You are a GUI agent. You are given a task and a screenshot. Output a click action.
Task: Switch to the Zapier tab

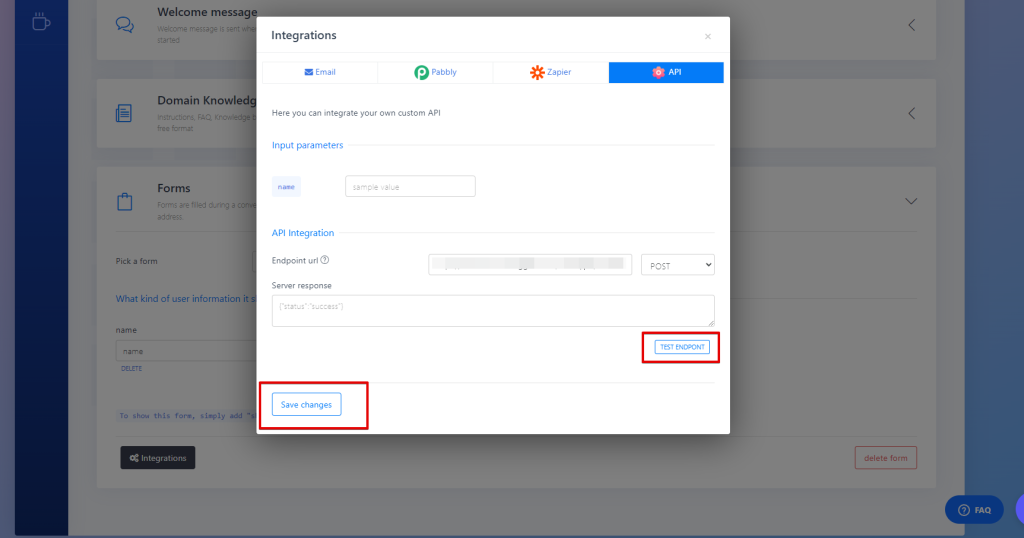[550, 72]
